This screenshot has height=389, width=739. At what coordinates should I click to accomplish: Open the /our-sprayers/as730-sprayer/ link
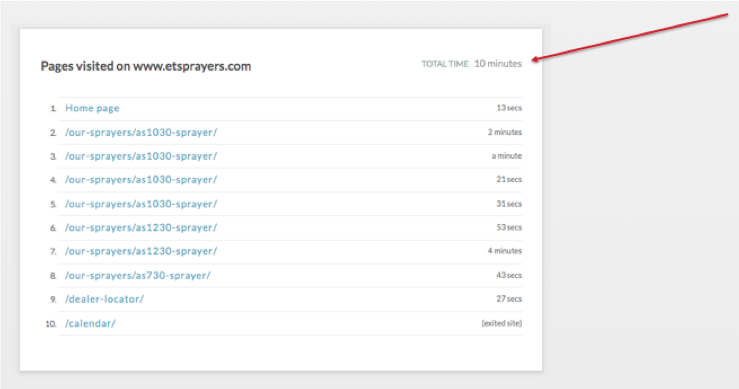point(138,275)
